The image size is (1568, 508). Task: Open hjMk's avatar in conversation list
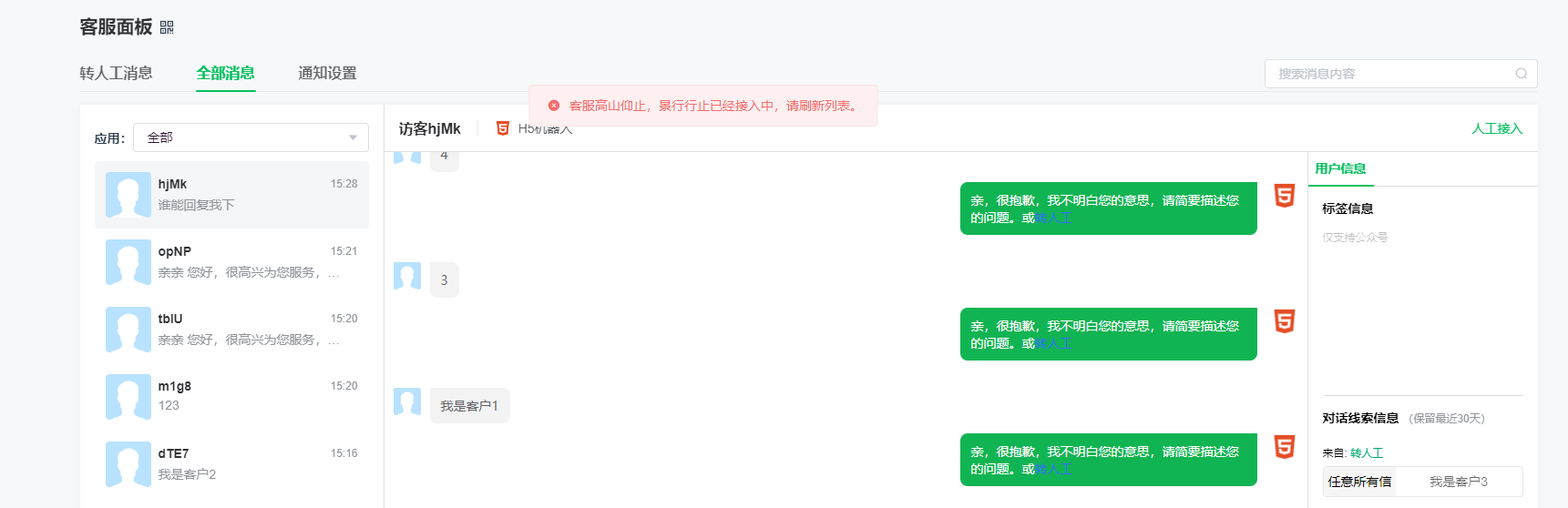coord(128,195)
